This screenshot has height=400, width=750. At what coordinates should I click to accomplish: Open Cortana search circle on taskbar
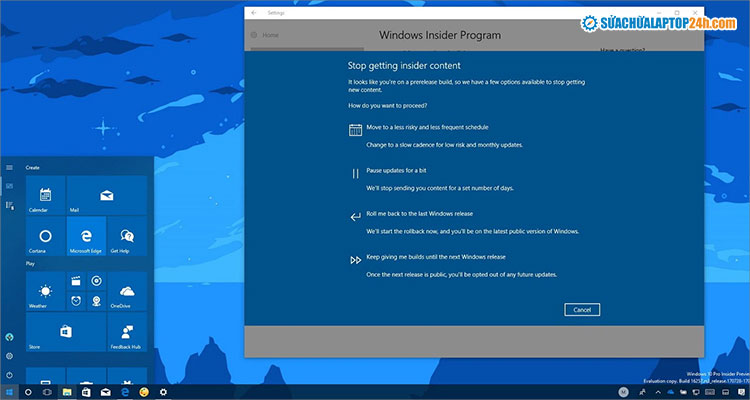[x=28, y=392]
